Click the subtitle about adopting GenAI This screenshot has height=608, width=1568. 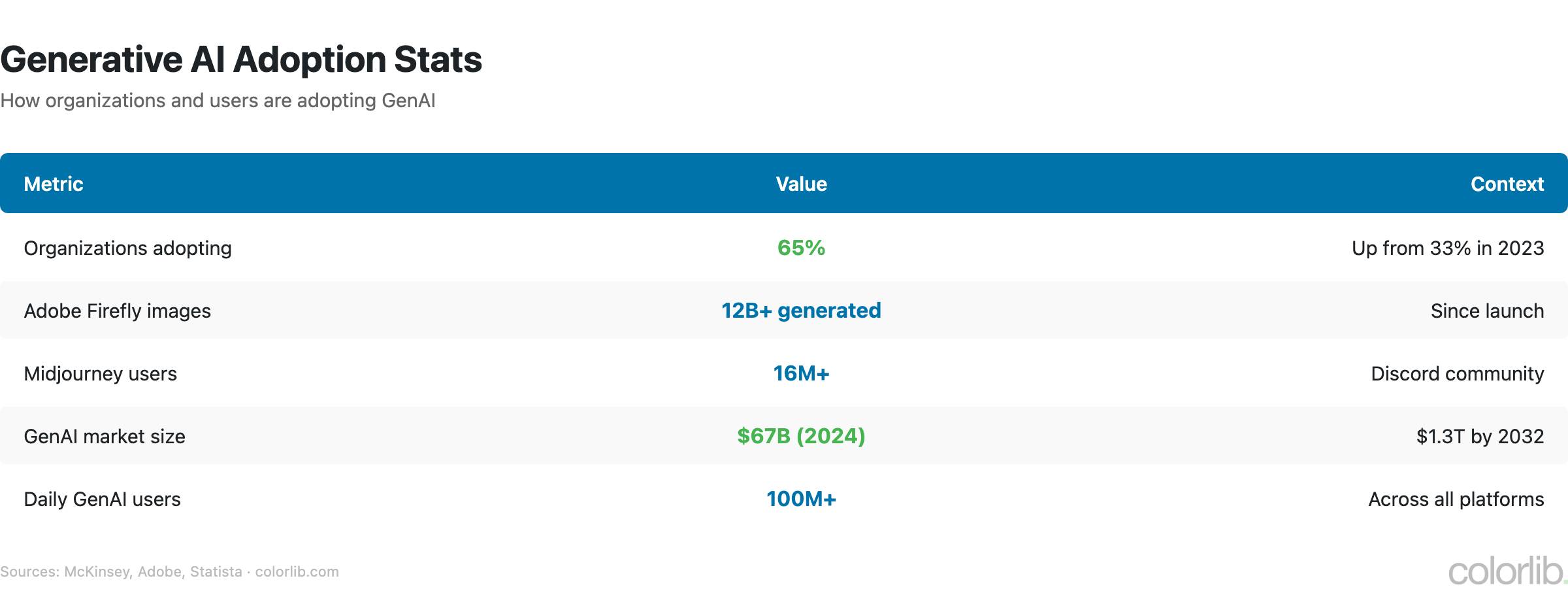(218, 101)
